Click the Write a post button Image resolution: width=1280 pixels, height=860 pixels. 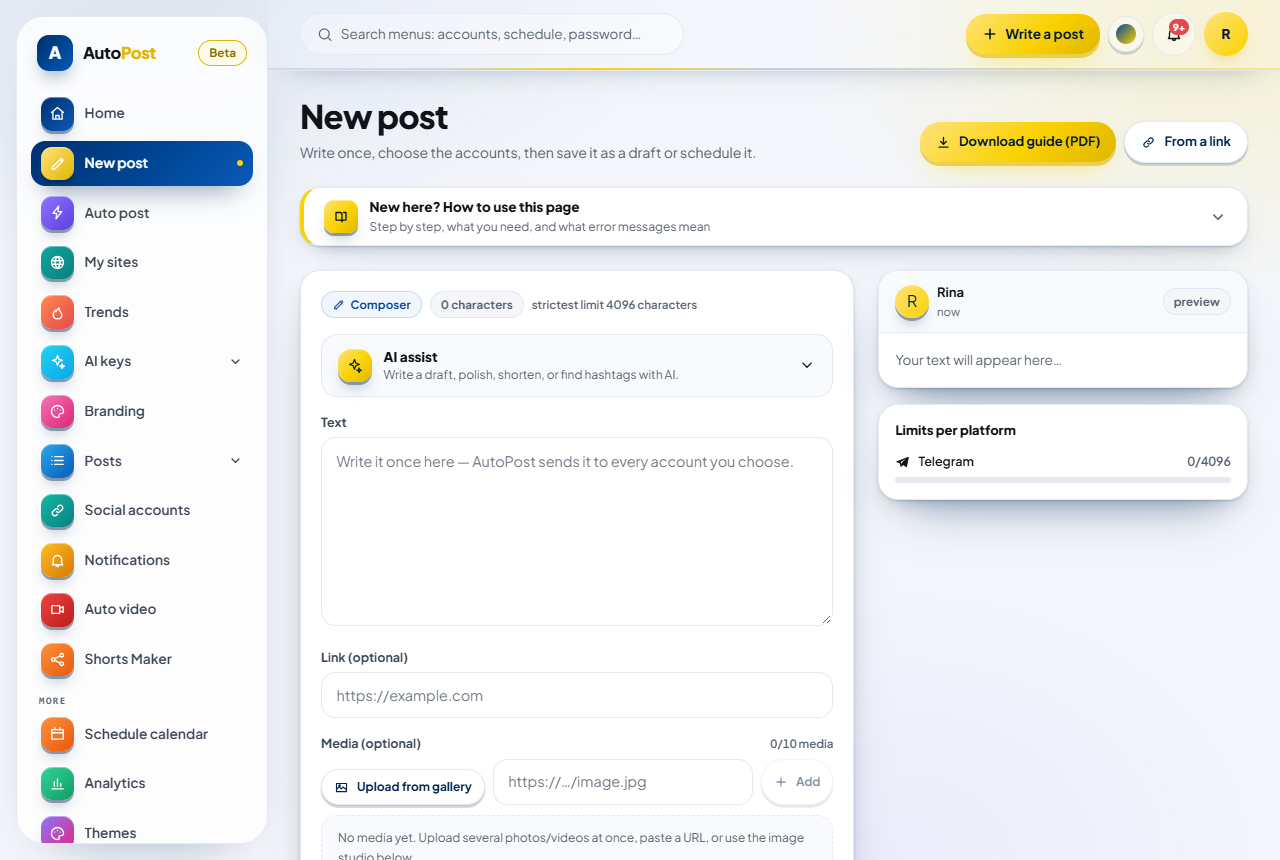point(1033,34)
